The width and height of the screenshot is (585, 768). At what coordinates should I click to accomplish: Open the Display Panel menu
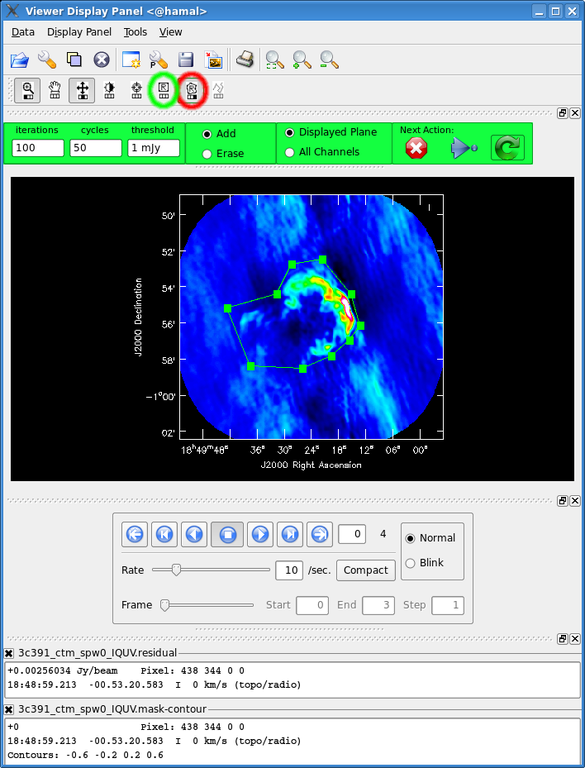point(79,32)
